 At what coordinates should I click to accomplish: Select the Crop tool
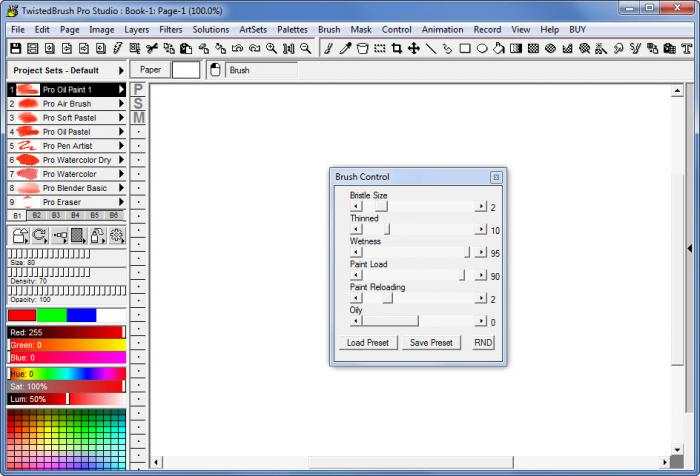tap(396, 48)
